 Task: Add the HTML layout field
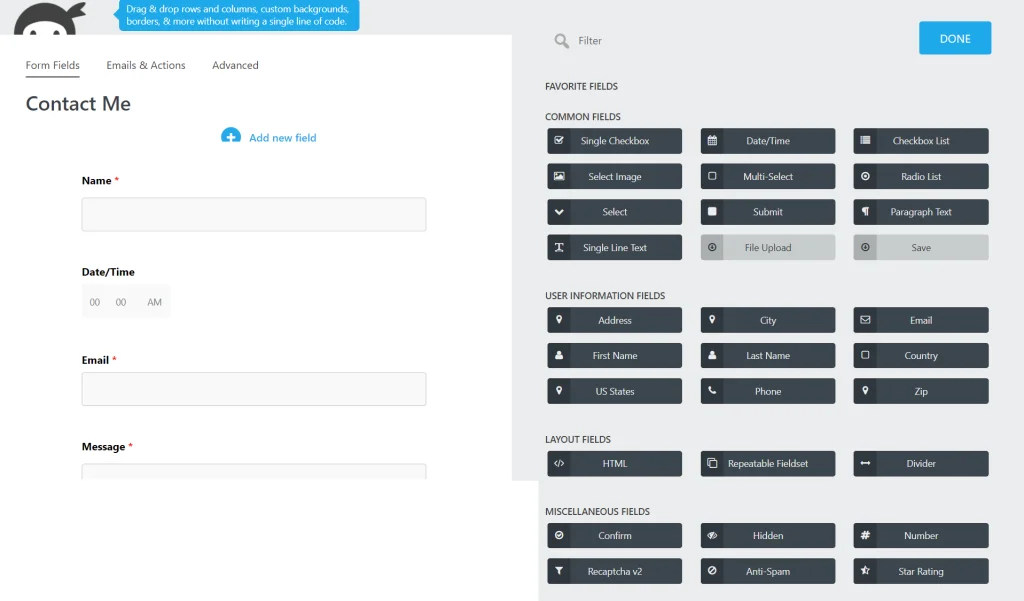coord(614,464)
